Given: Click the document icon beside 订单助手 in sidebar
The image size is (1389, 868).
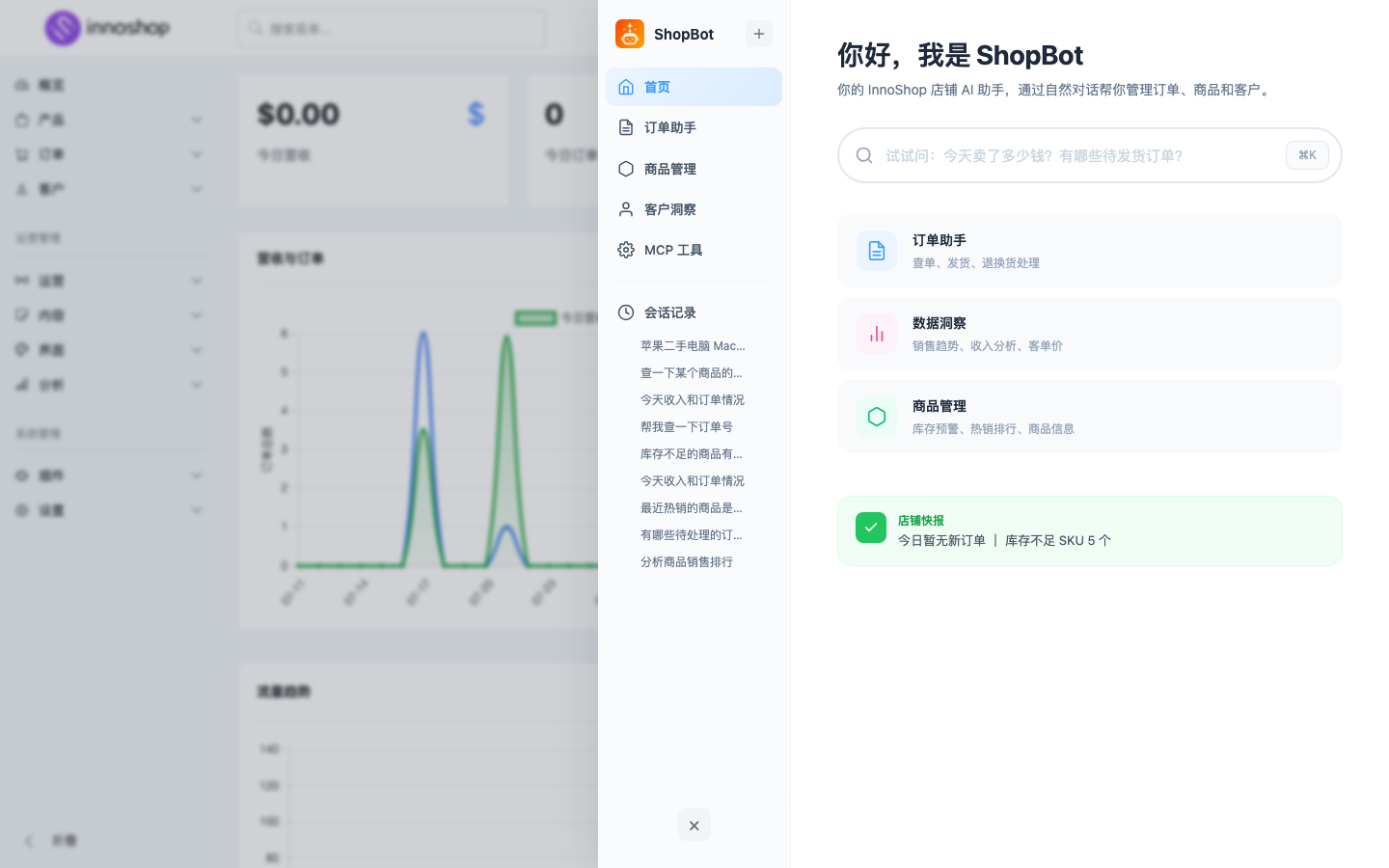Looking at the screenshot, I should point(626,127).
